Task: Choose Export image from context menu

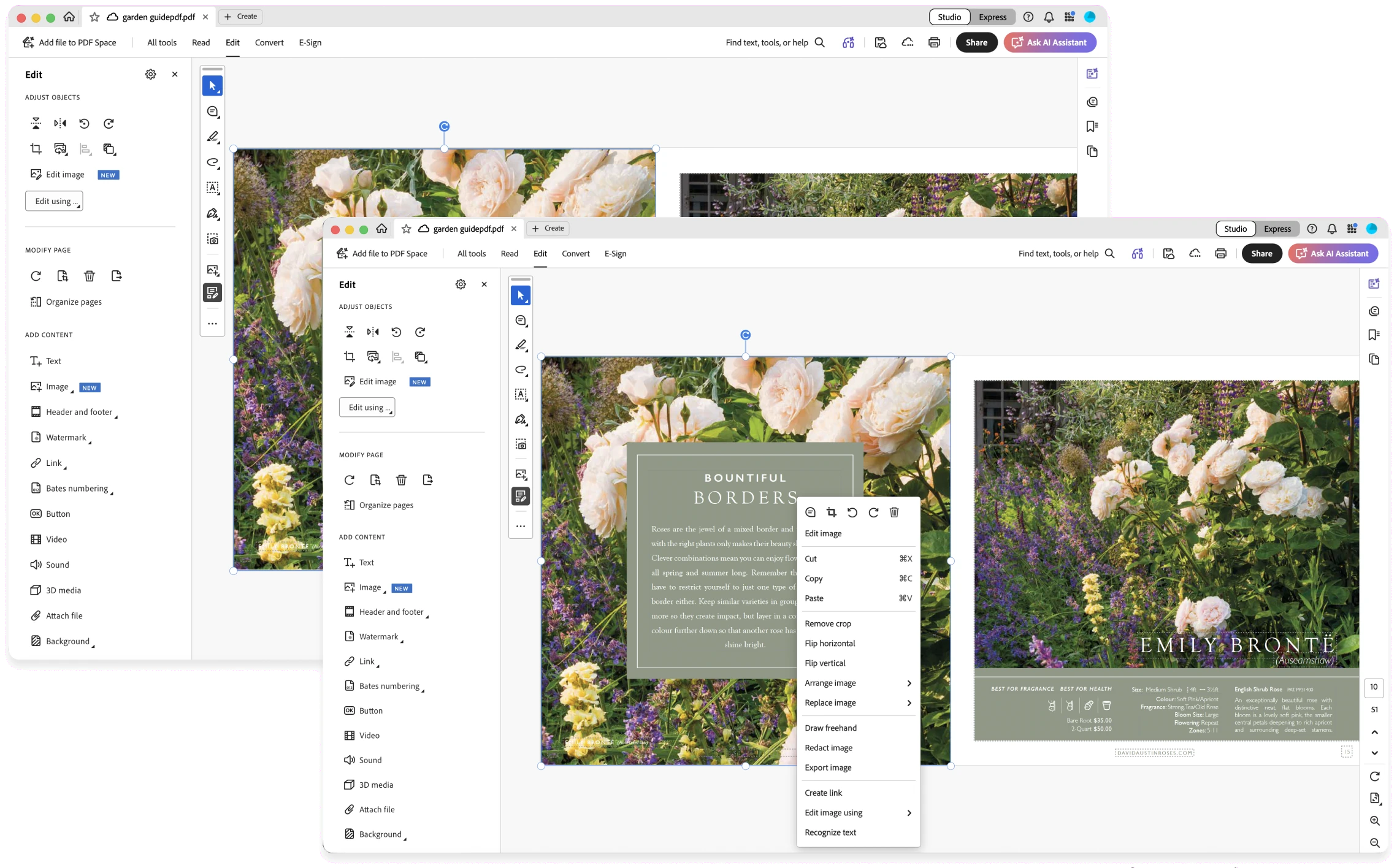Action: 828,767
